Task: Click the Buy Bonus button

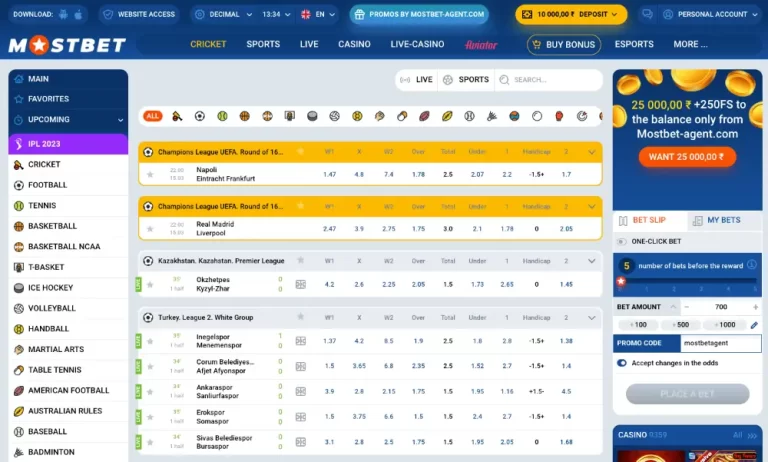Action: 564,45
